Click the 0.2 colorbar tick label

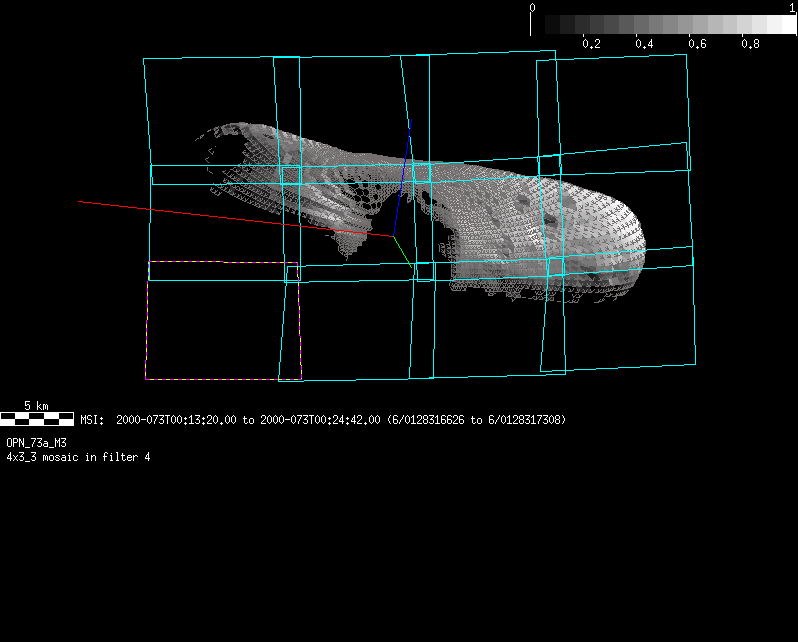tap(591, 45)
